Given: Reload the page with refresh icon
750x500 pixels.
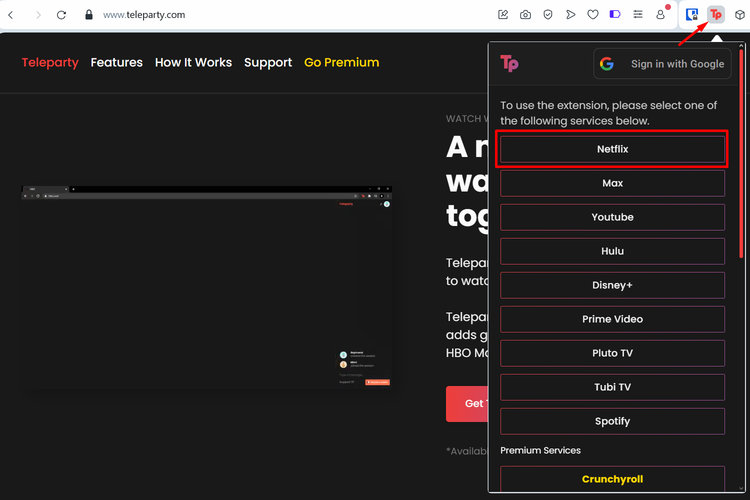Looking at the screenshot, I should pos(61,15).
